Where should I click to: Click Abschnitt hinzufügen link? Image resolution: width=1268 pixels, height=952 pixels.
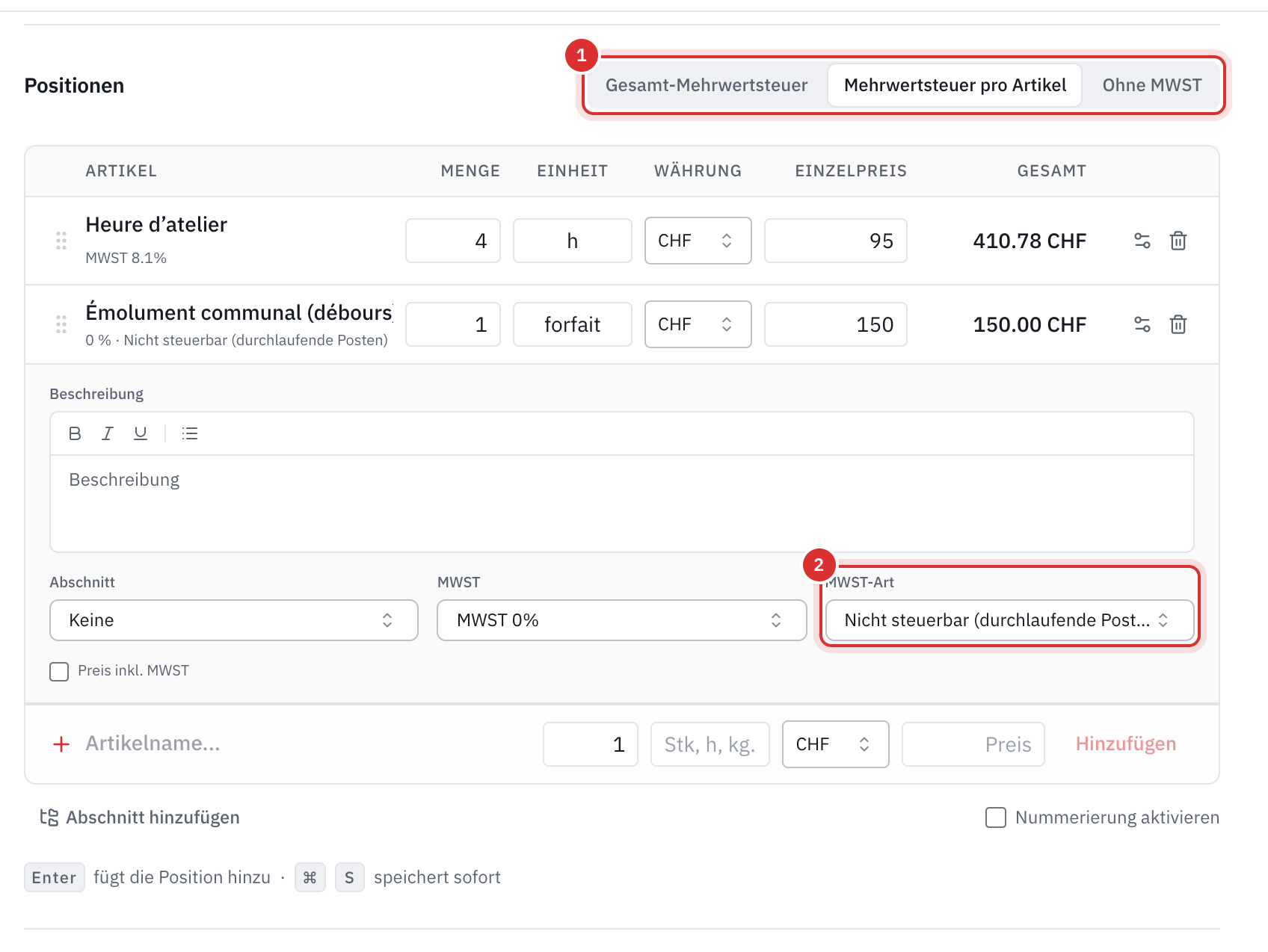pyautogui.click(x=153, y=817)
